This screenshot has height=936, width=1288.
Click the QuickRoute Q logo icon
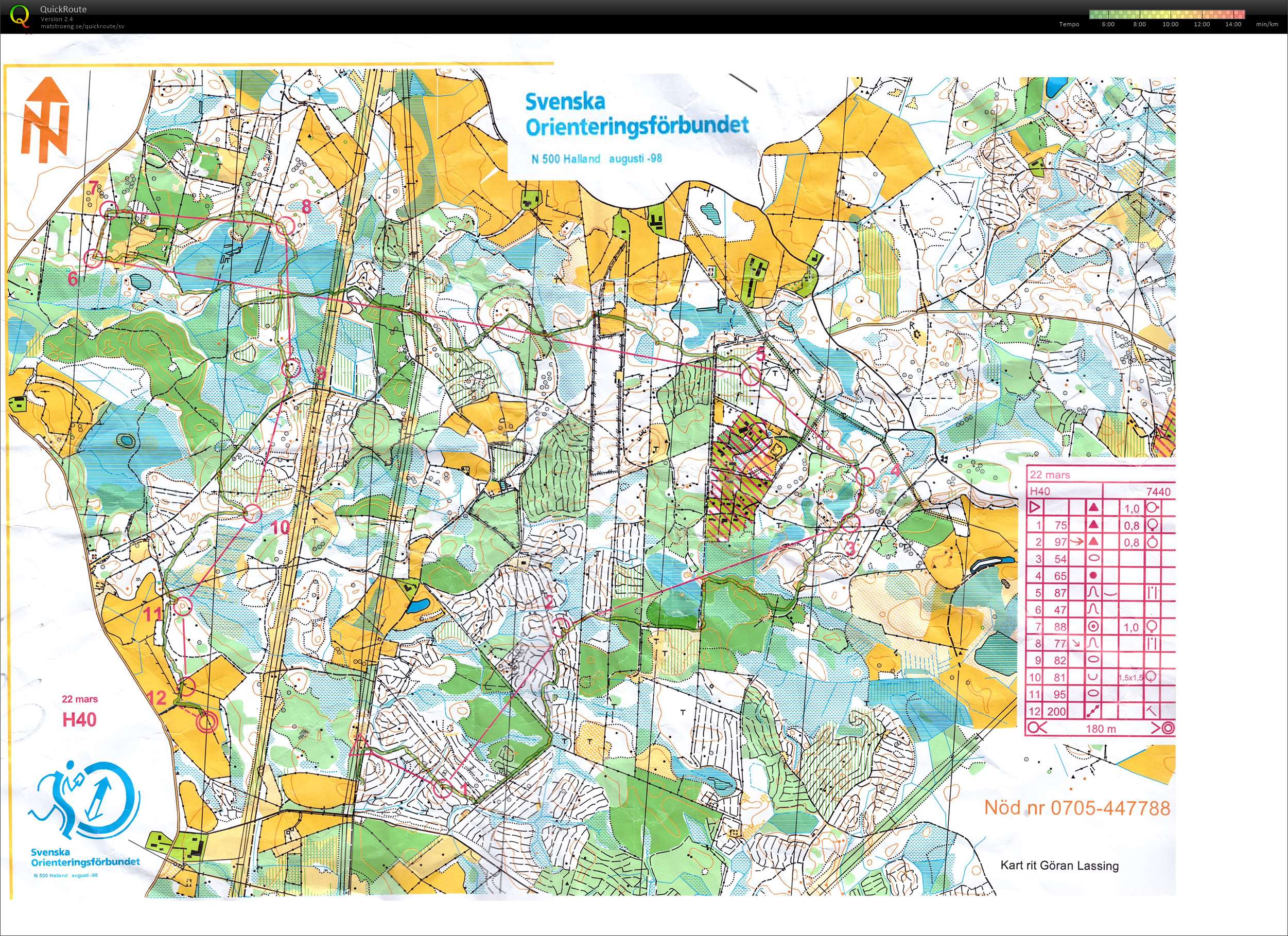pyautogui.click(x=20, y=16)
